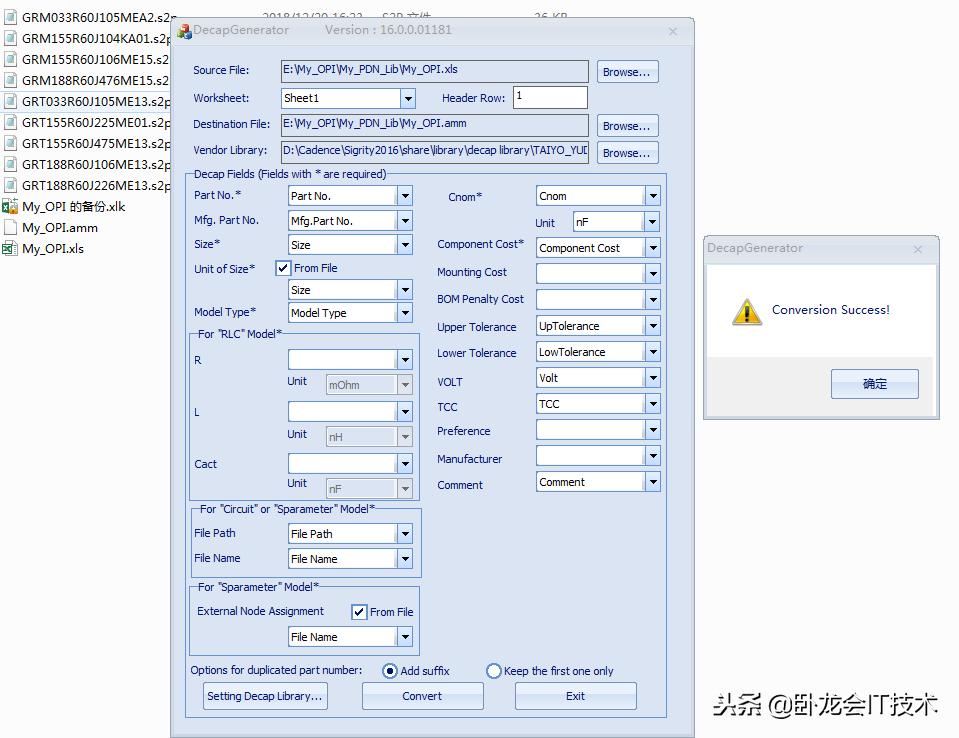The width and height of the screenshot is (959, 738).
Task: Select the GRT188R60J226ME13 file icon
Action: pos(10,185)
